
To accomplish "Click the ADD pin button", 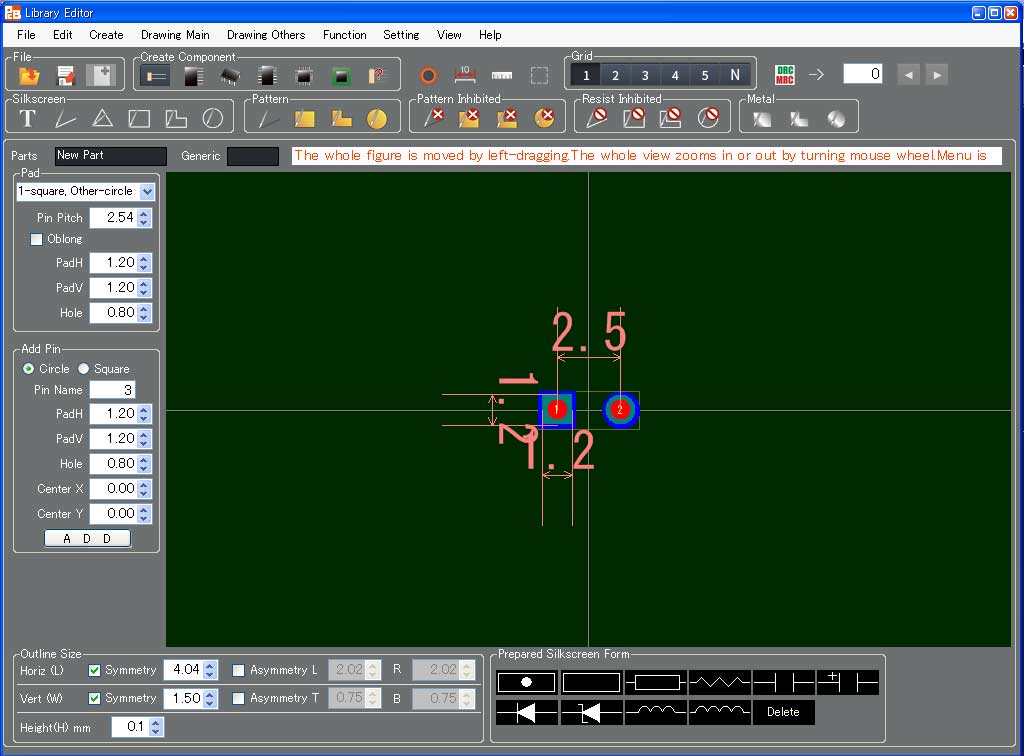I will click(88, 539).
